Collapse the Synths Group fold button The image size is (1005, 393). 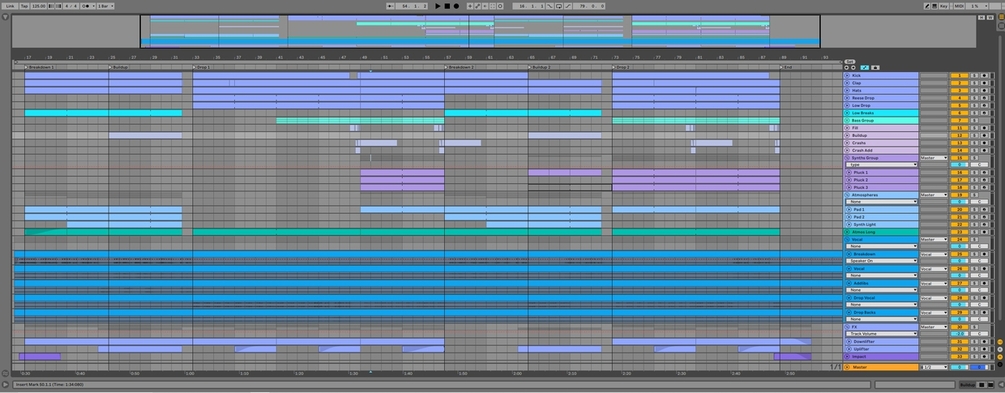click(x=847, y=158)
